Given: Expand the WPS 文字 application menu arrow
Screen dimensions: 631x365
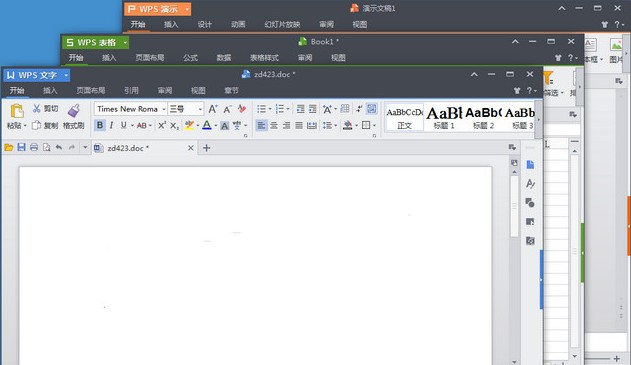Looking at the screenshot, I should [66, 75].
